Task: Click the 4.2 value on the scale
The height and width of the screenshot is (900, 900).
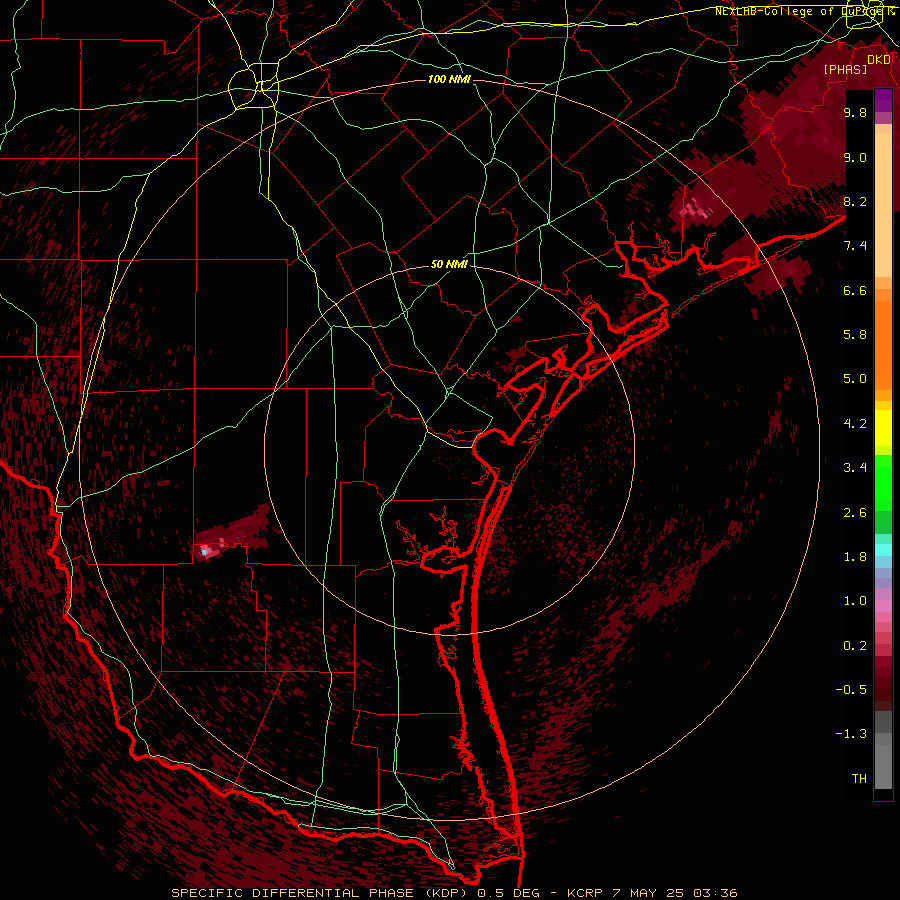Action: click(855, 424)
